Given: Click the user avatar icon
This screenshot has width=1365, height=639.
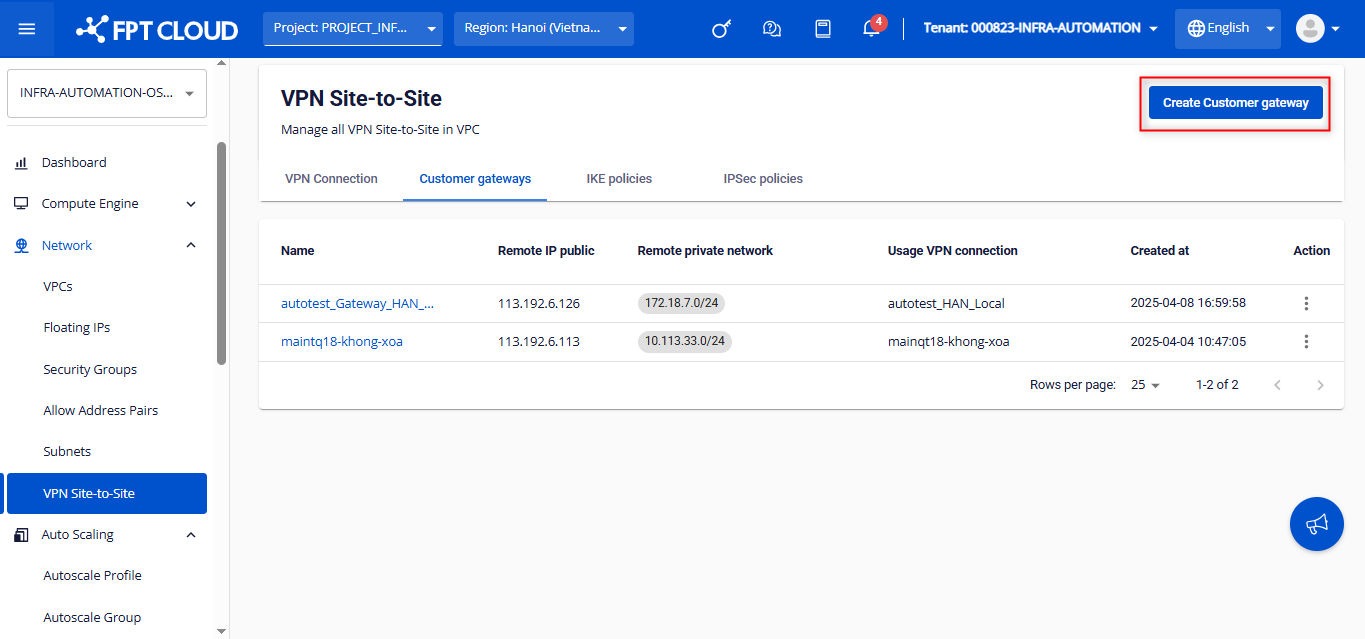Looking at the screenshot, I should (x=1311, y=29).
